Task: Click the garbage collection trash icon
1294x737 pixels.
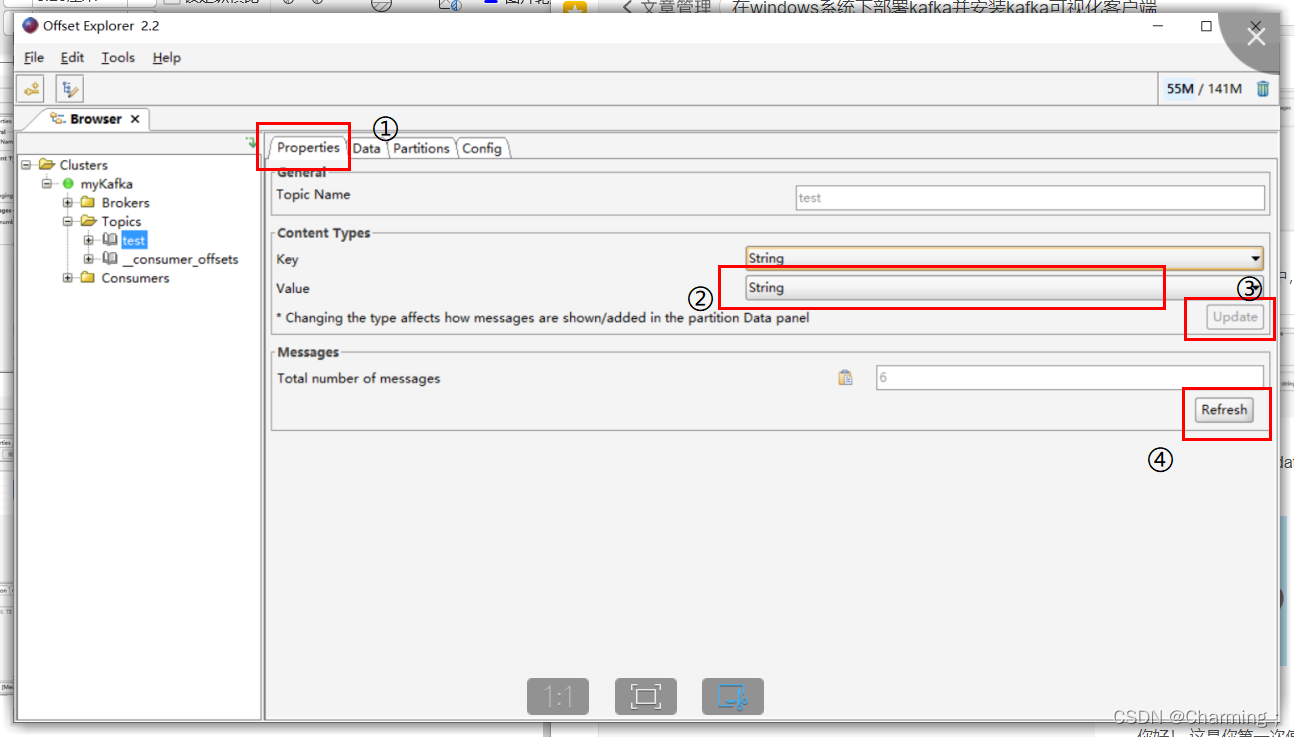Action: coord(1263,89)
